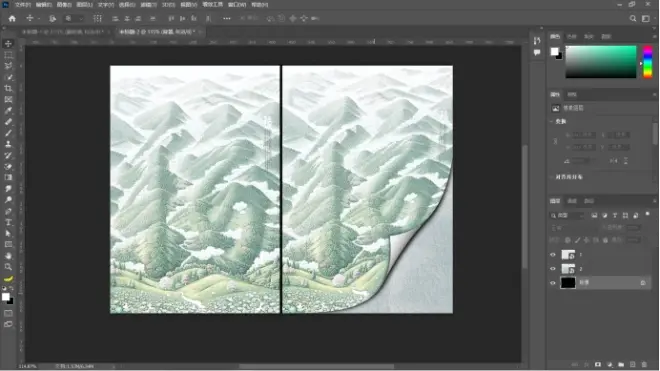Select the Lasso tool
This screenshot has width=660, height=371.
8,66
